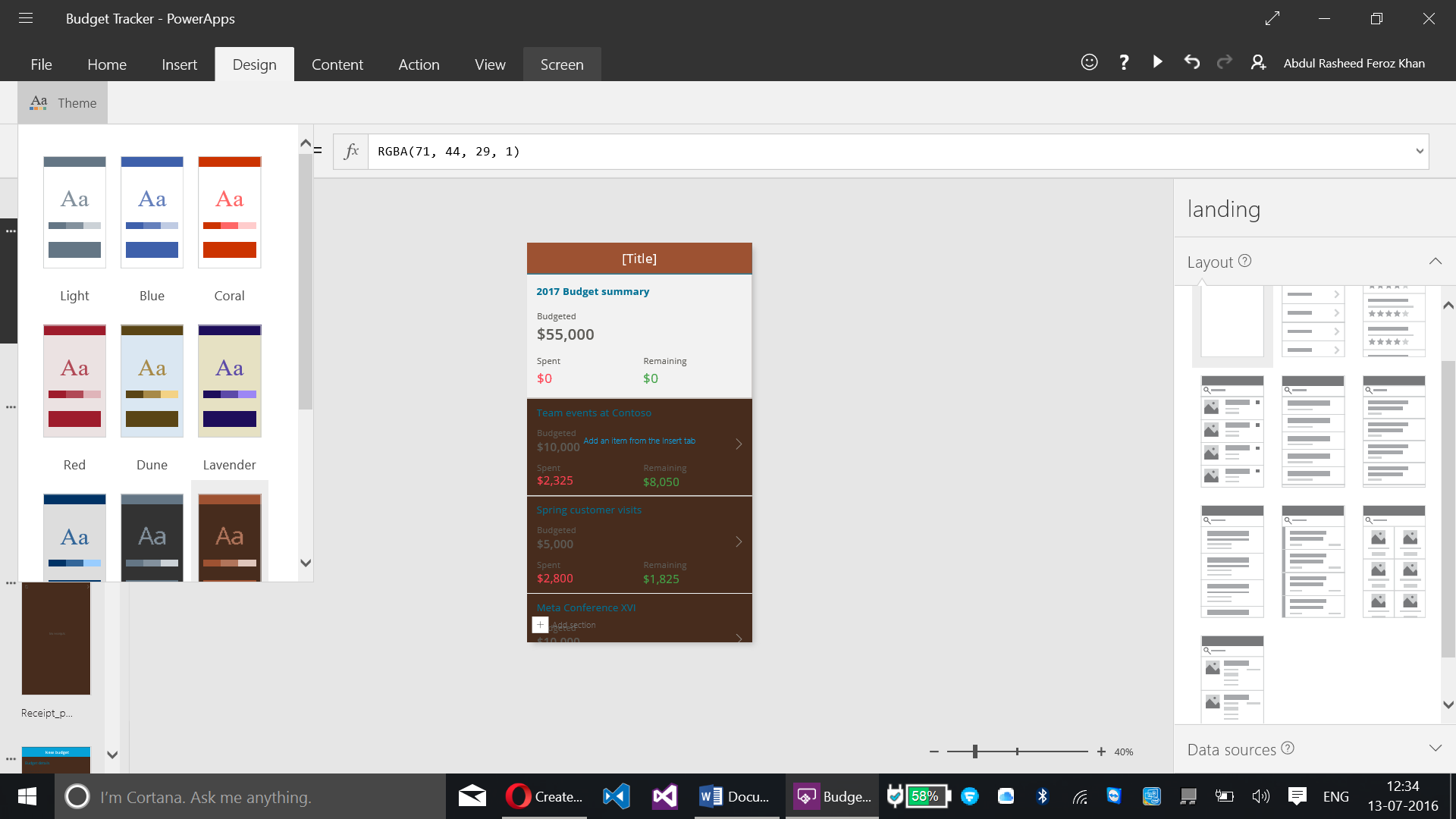Apply the Lavender theme

click(x=229, y=381)
